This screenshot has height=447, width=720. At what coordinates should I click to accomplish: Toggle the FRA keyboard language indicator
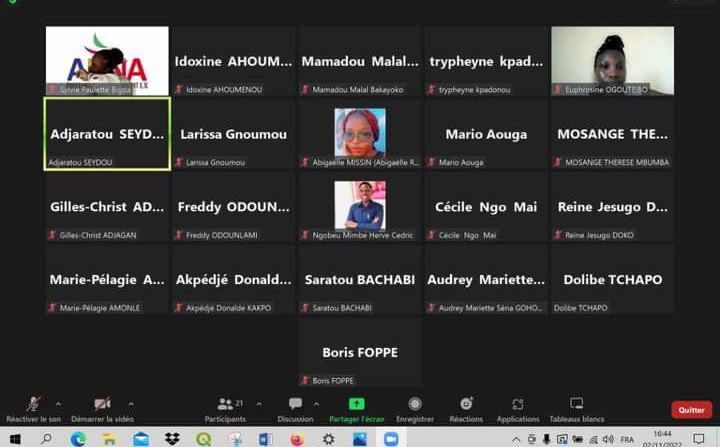pos(626,439)
